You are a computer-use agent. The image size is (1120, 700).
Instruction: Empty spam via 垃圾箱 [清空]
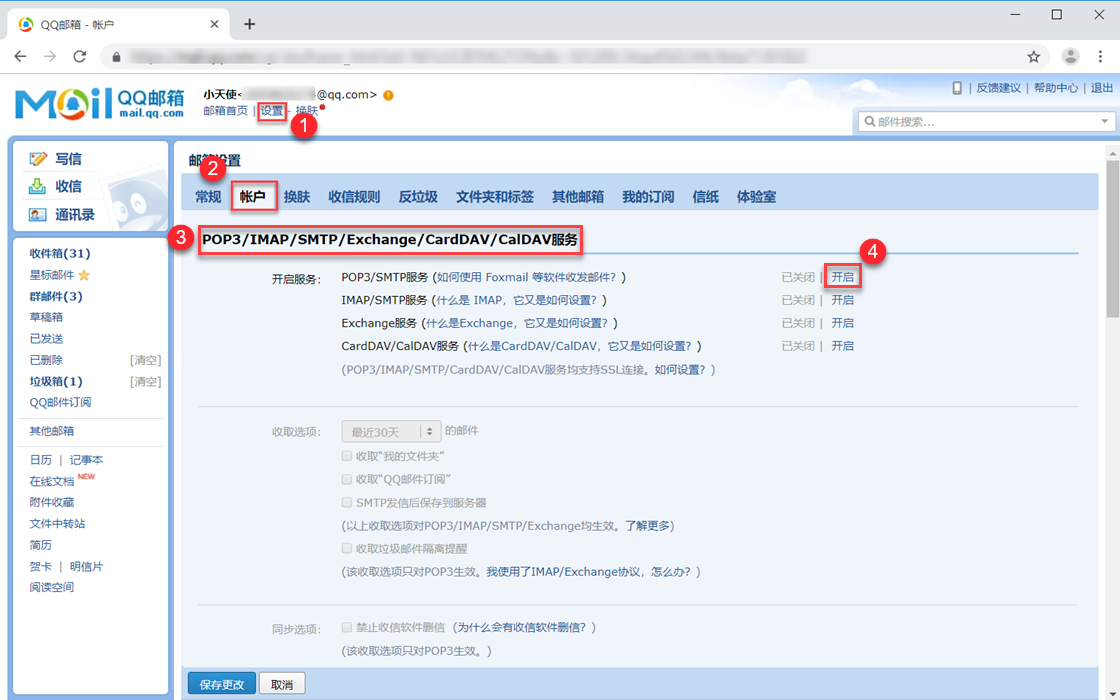(145, 381)
